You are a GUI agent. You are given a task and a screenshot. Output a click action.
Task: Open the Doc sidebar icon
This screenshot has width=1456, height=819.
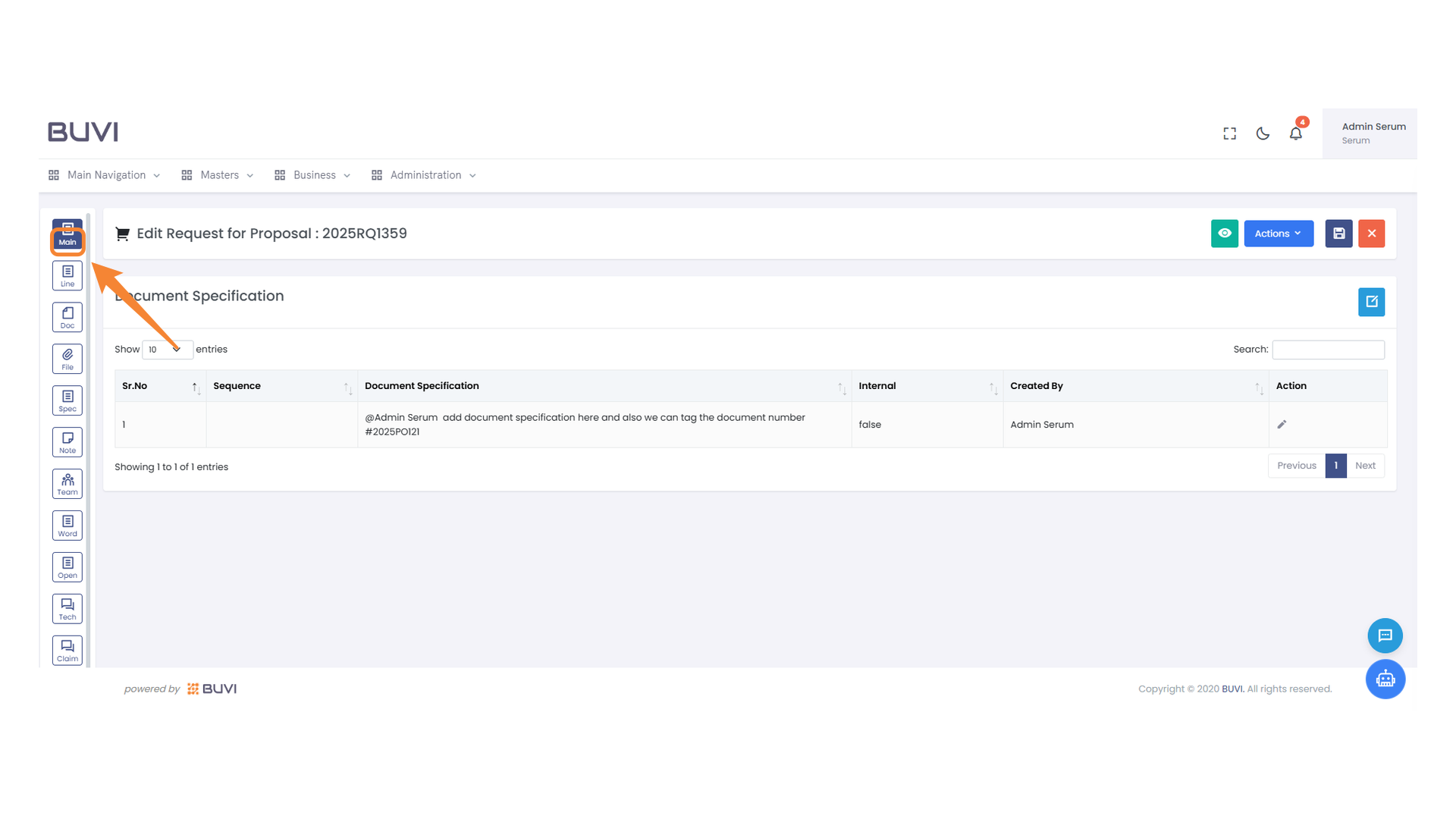pos(67,318)
